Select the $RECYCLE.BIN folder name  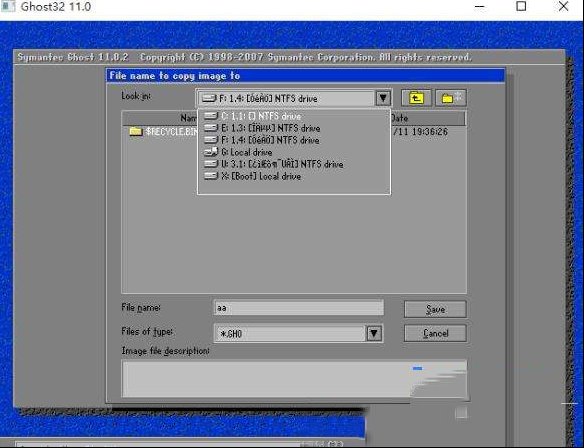(x=171, y=131)
